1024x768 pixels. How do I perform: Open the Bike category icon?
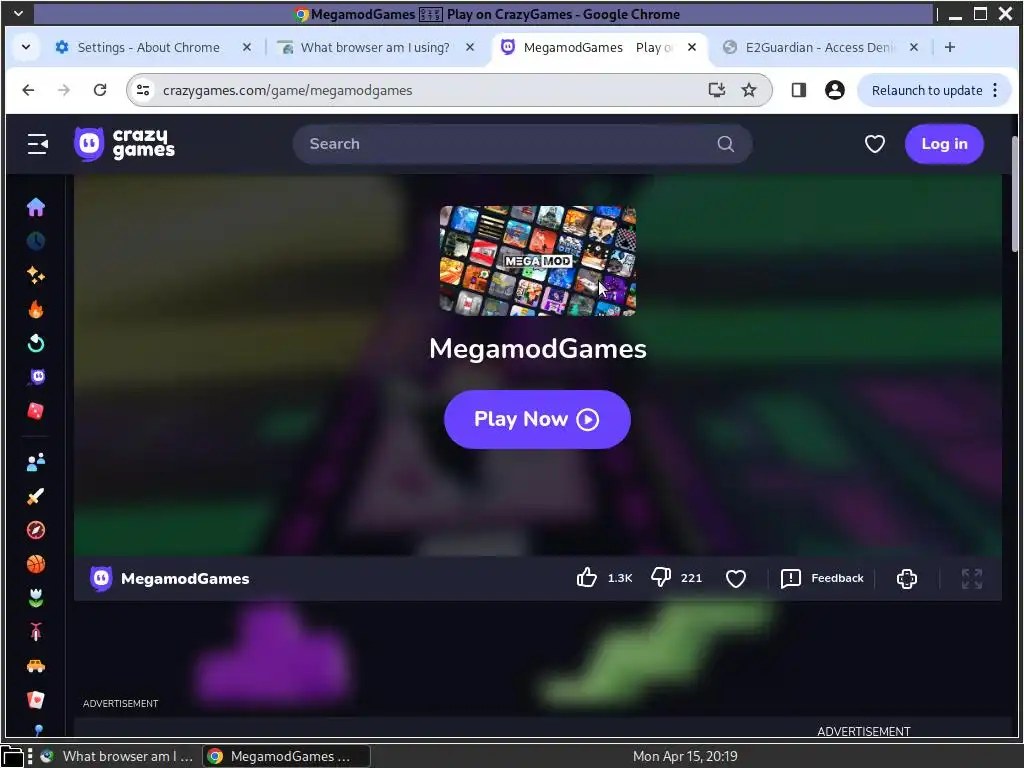(x=36, y=632)
